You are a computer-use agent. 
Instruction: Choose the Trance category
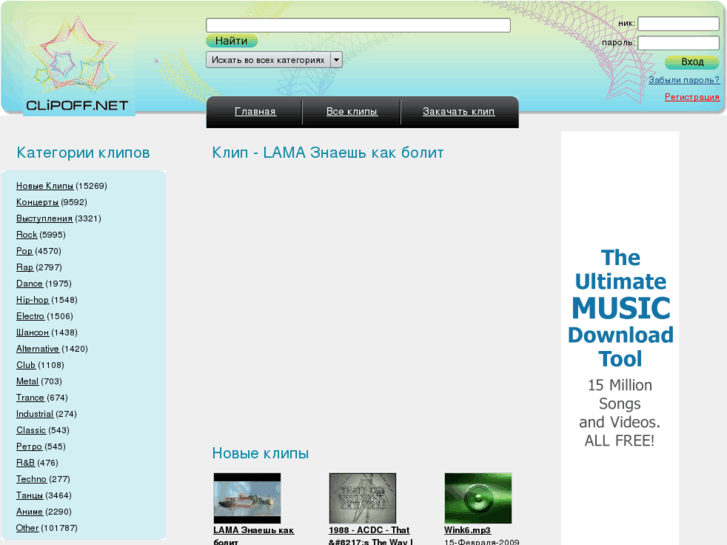30,398
